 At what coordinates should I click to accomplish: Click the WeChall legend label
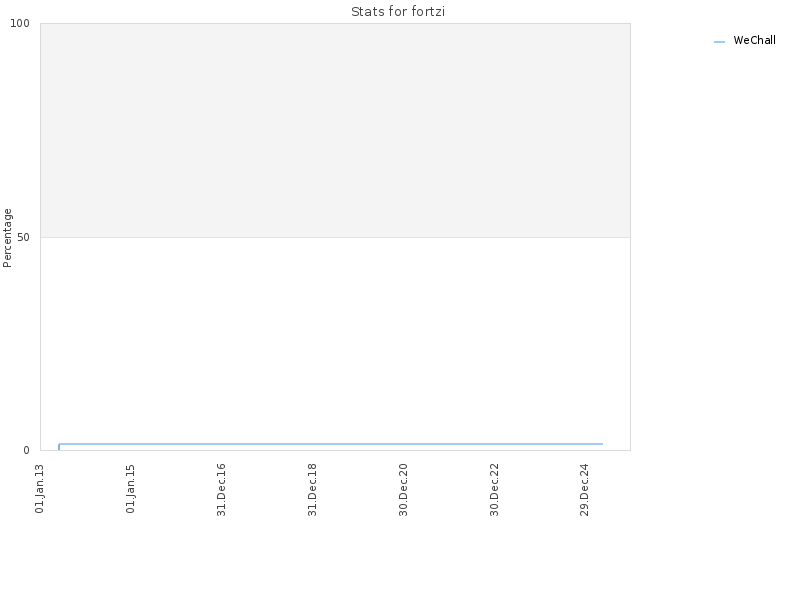tap(754, 40)
